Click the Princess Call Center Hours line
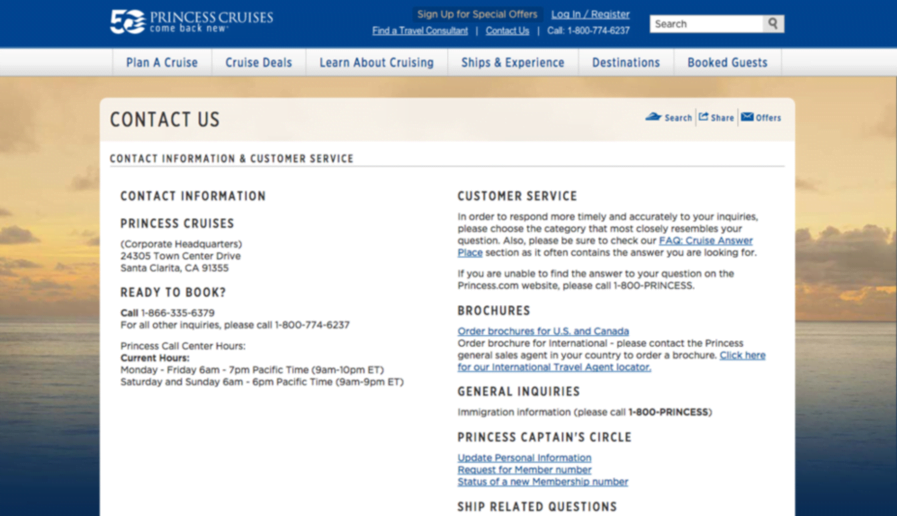The width and height of the screenshot is (897, 516). pos(182,346)
